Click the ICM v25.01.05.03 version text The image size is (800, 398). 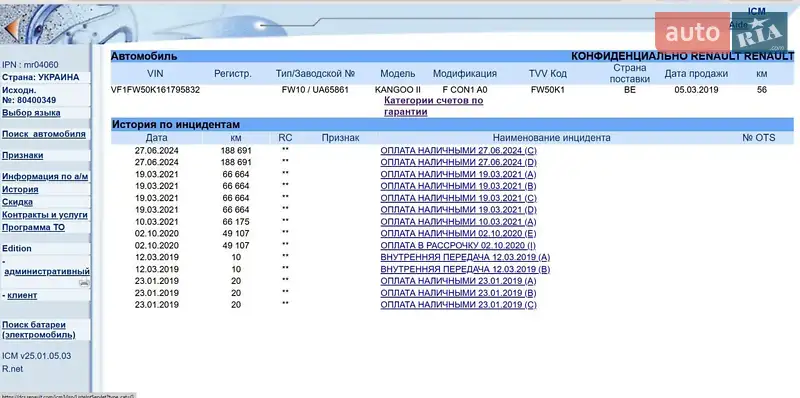click(37, 356)
